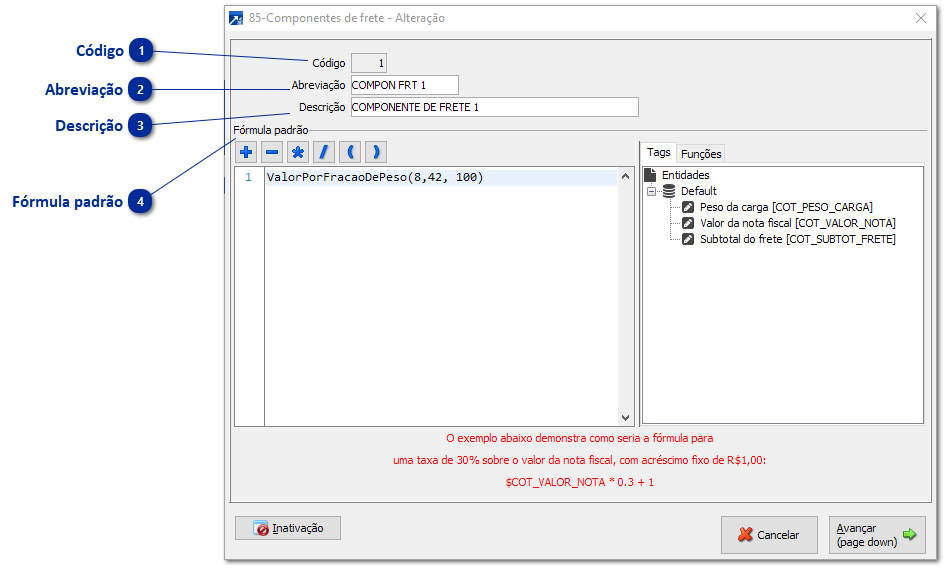
Task: Focus the Código field
Action: pos(369,63)
